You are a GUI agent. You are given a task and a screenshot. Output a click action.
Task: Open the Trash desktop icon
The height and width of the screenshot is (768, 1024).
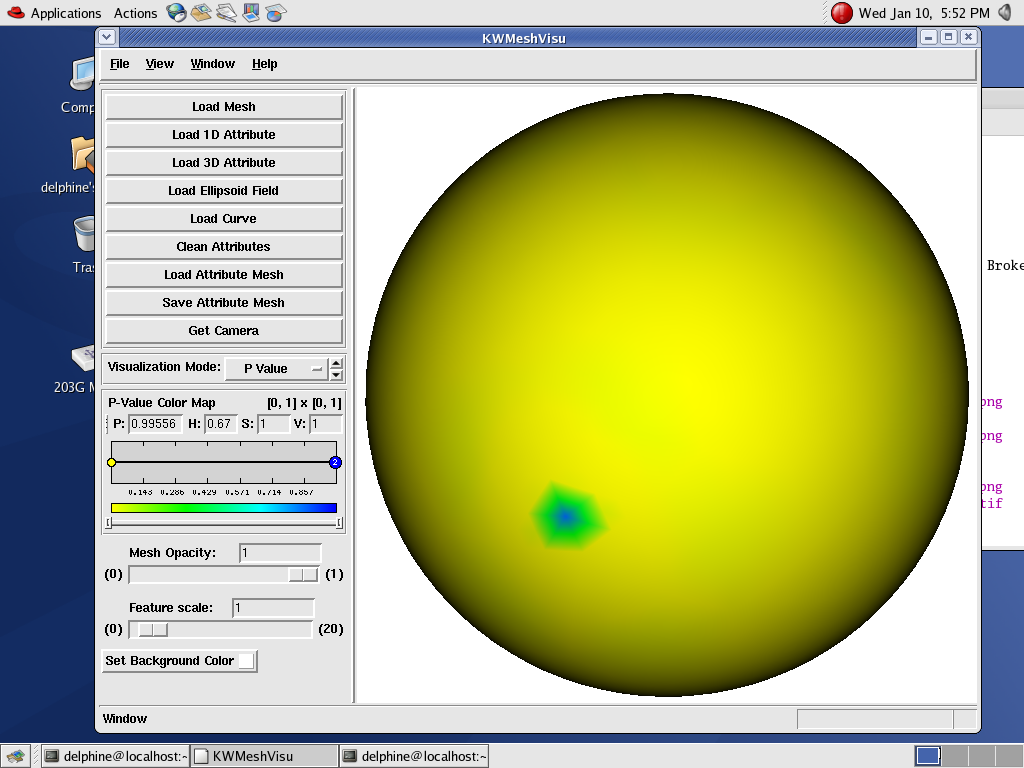[x=85, y=236]
